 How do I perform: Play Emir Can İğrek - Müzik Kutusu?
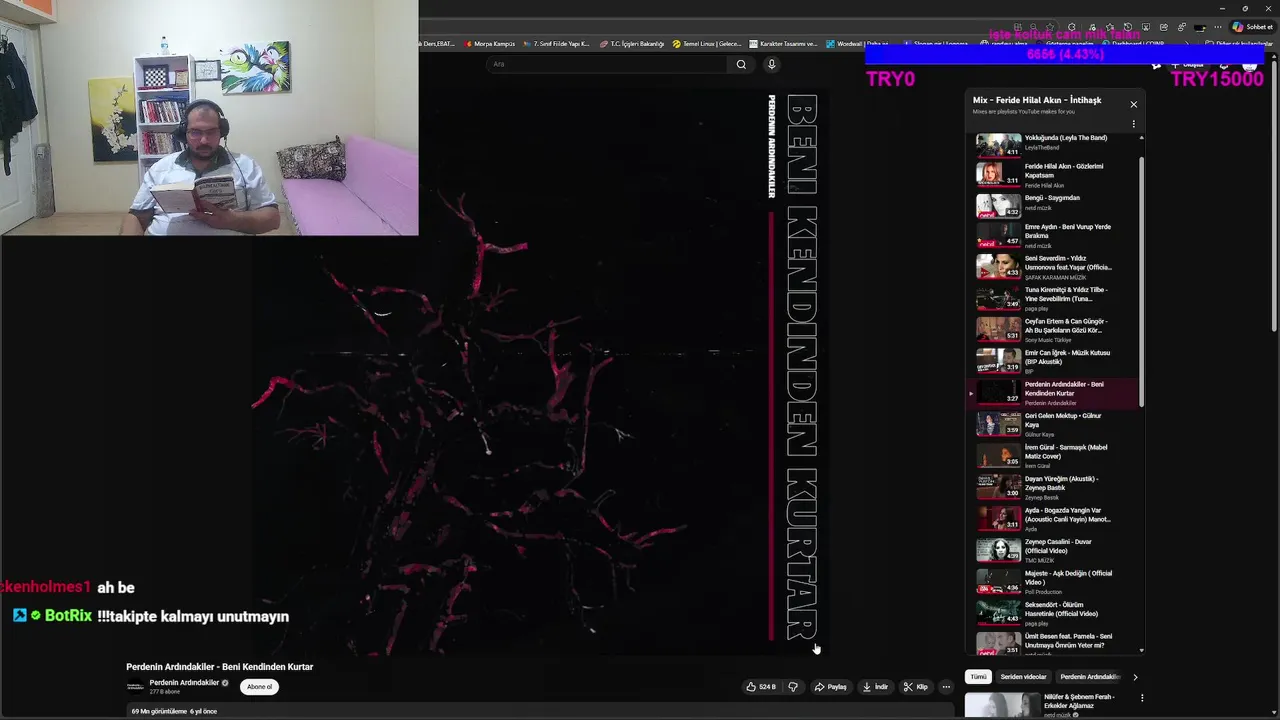1055,361
